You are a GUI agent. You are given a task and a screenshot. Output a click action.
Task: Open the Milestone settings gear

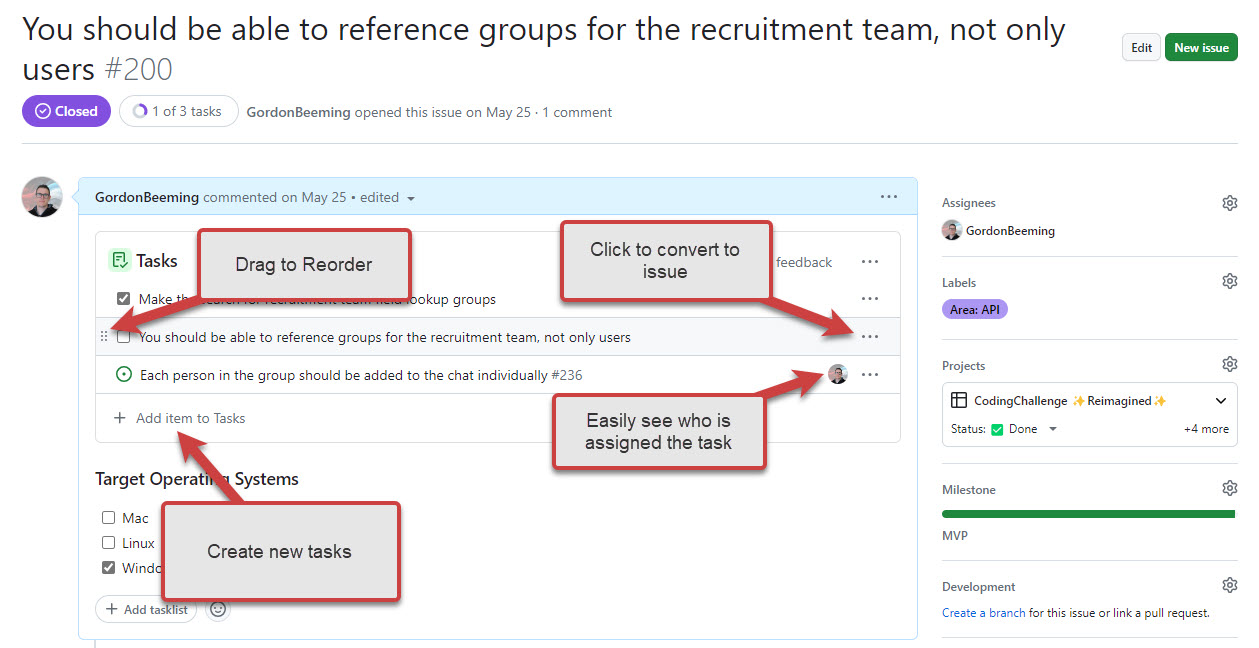pos(1229,489)
